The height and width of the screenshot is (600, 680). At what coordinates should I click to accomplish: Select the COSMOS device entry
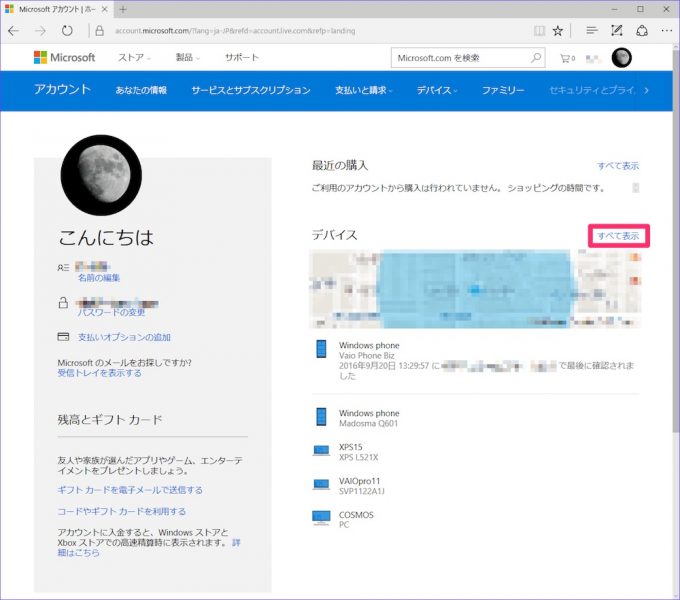(x=356, y=519)
